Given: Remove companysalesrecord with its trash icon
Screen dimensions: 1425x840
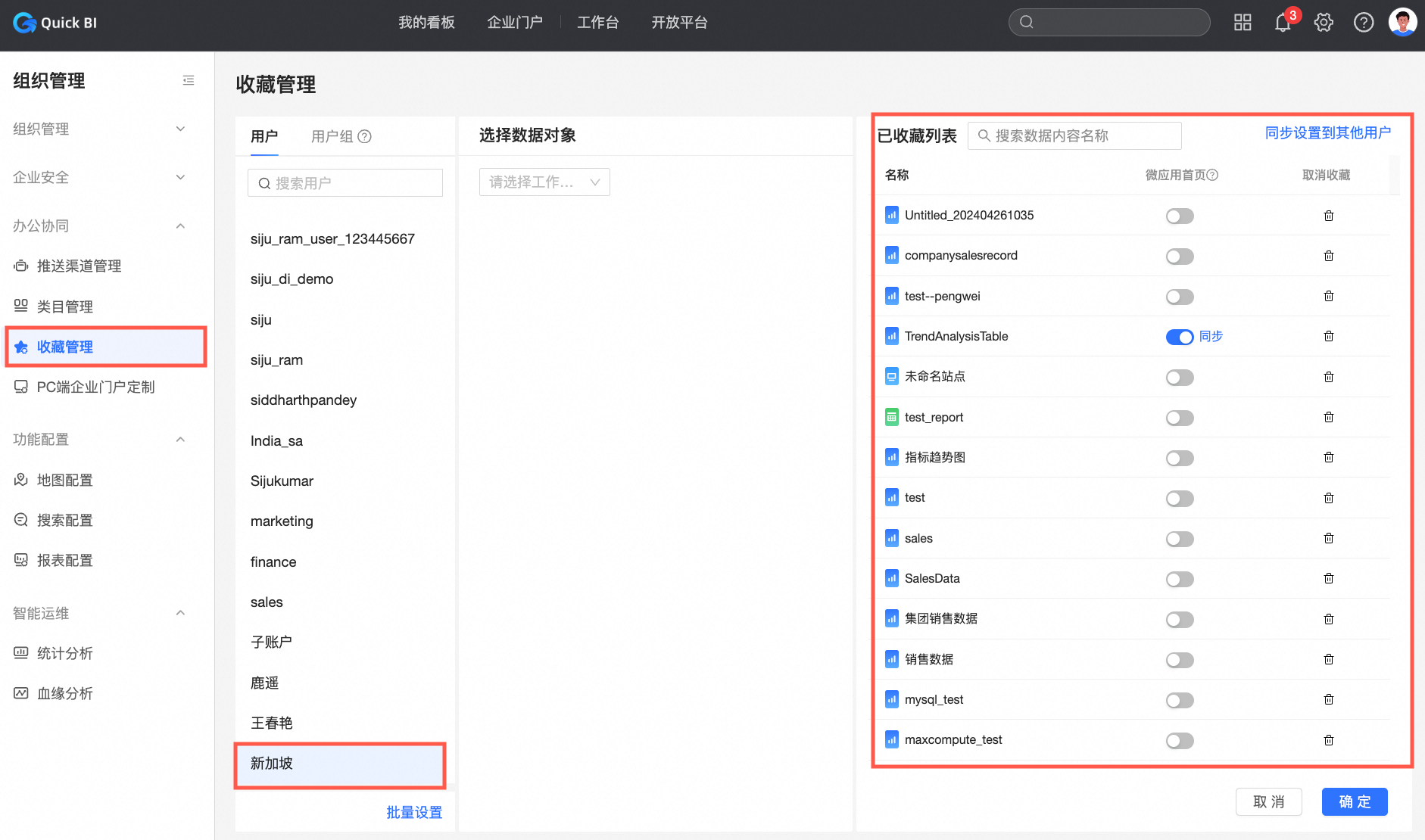Looking at the screenshot, I should pyautogui.click(x=1329, y=256).
